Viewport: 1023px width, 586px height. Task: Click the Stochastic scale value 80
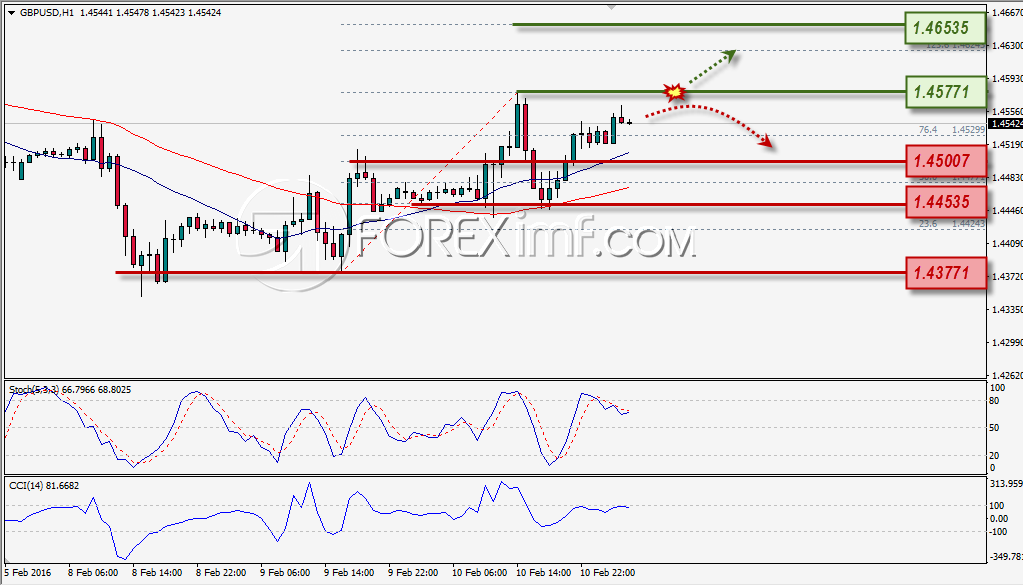click(x=994, y=401)
